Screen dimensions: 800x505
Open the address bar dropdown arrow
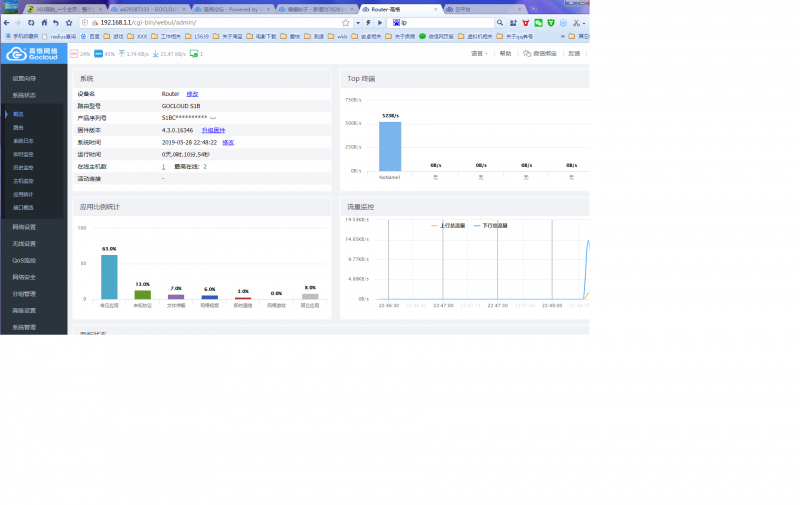click(x=358, y=22)
